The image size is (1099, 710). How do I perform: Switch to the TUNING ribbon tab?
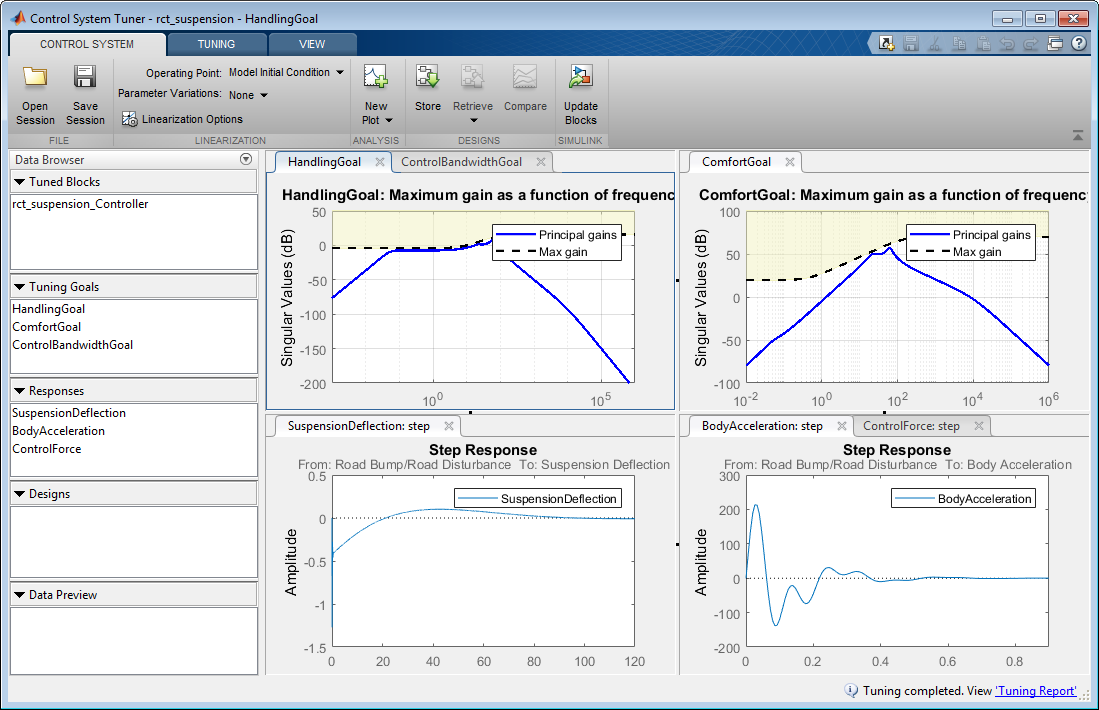[x=216, y=44]
